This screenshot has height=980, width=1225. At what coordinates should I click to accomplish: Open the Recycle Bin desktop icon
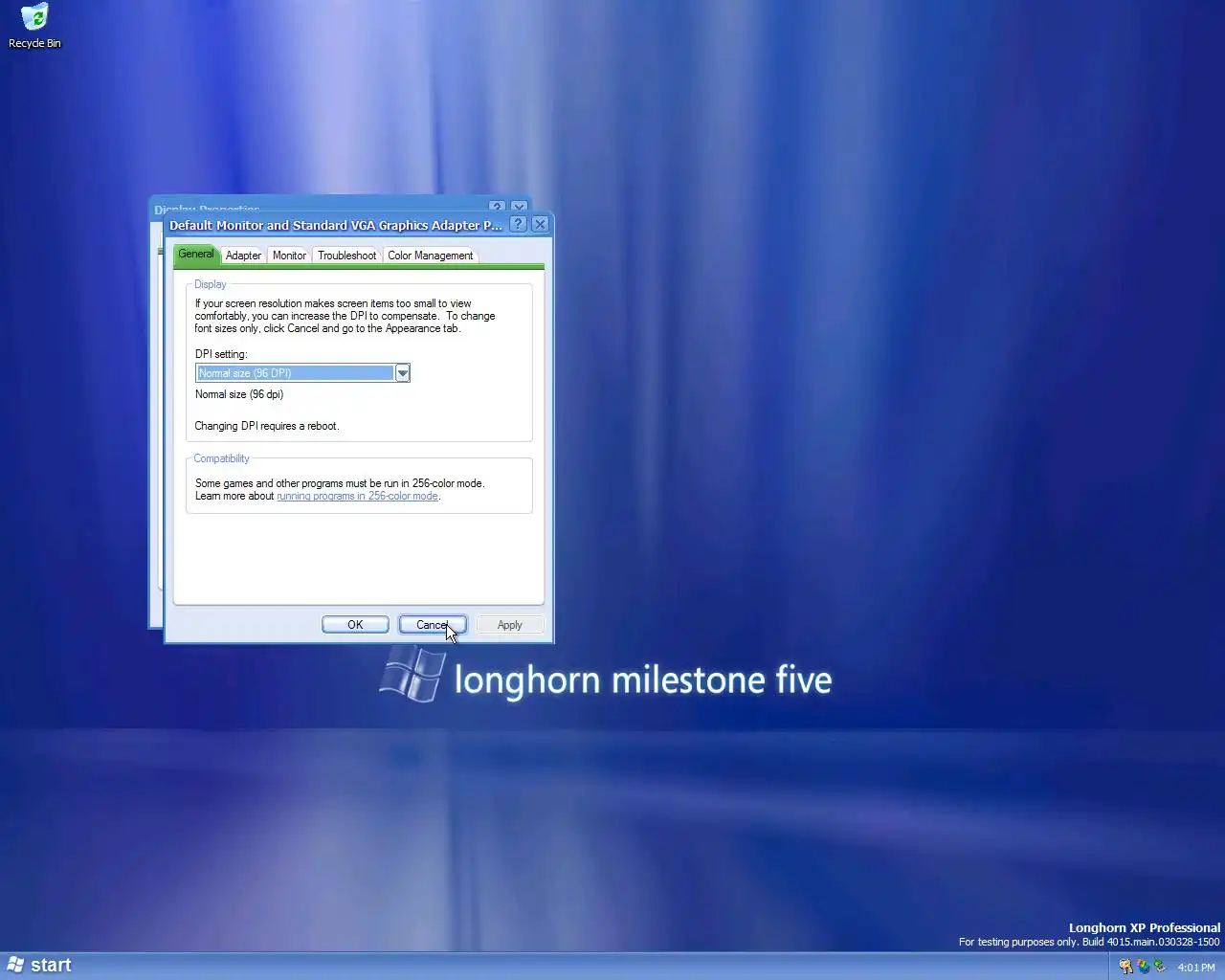[x=34, y=26]
